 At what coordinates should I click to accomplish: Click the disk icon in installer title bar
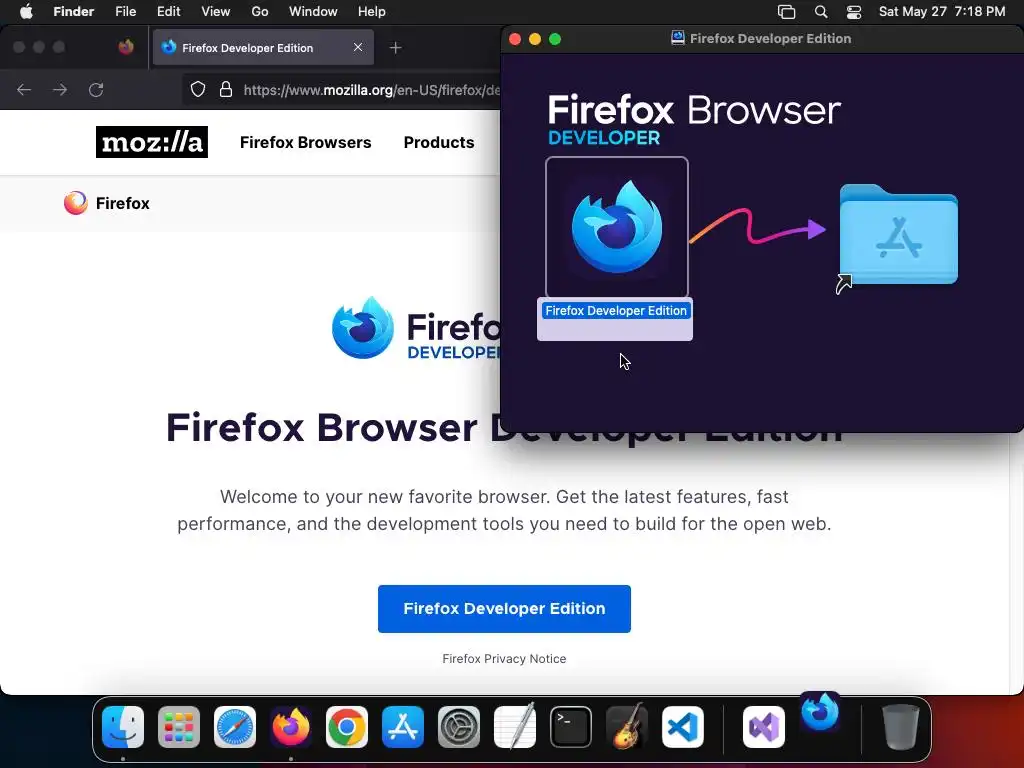tap(678, 38)
